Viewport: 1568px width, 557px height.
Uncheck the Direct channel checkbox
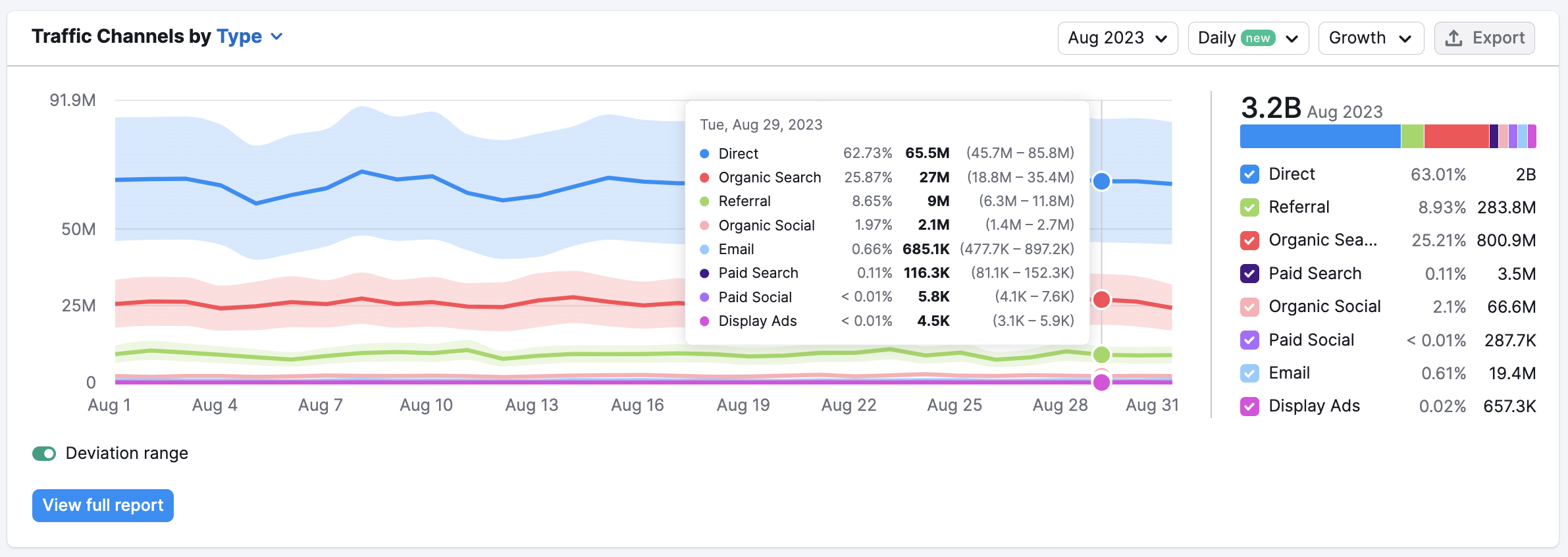(1249, 174)
